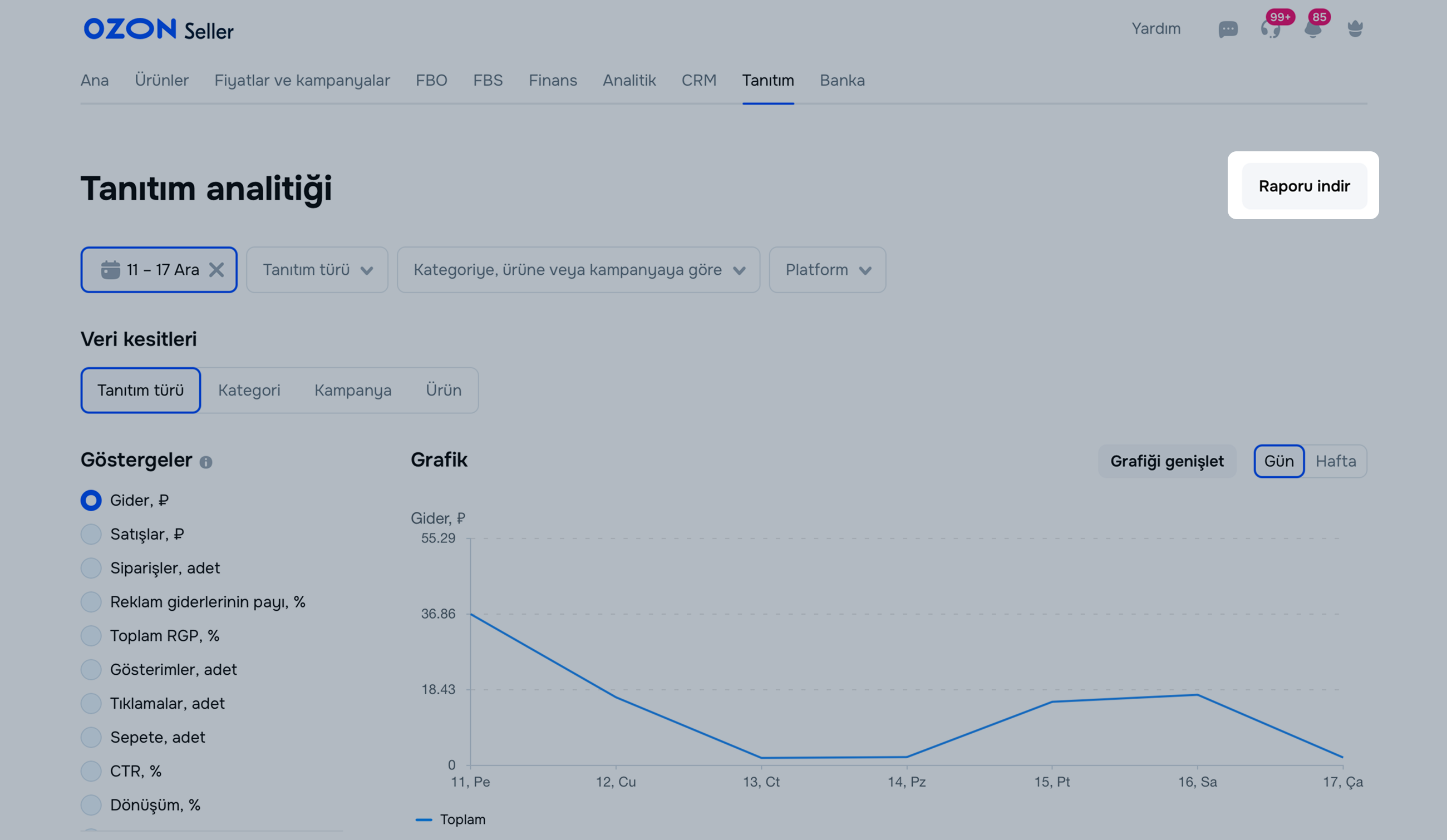Clear the 11 – 17 Ara date filter
This screenshot has height=840, width=1447.
216,270
